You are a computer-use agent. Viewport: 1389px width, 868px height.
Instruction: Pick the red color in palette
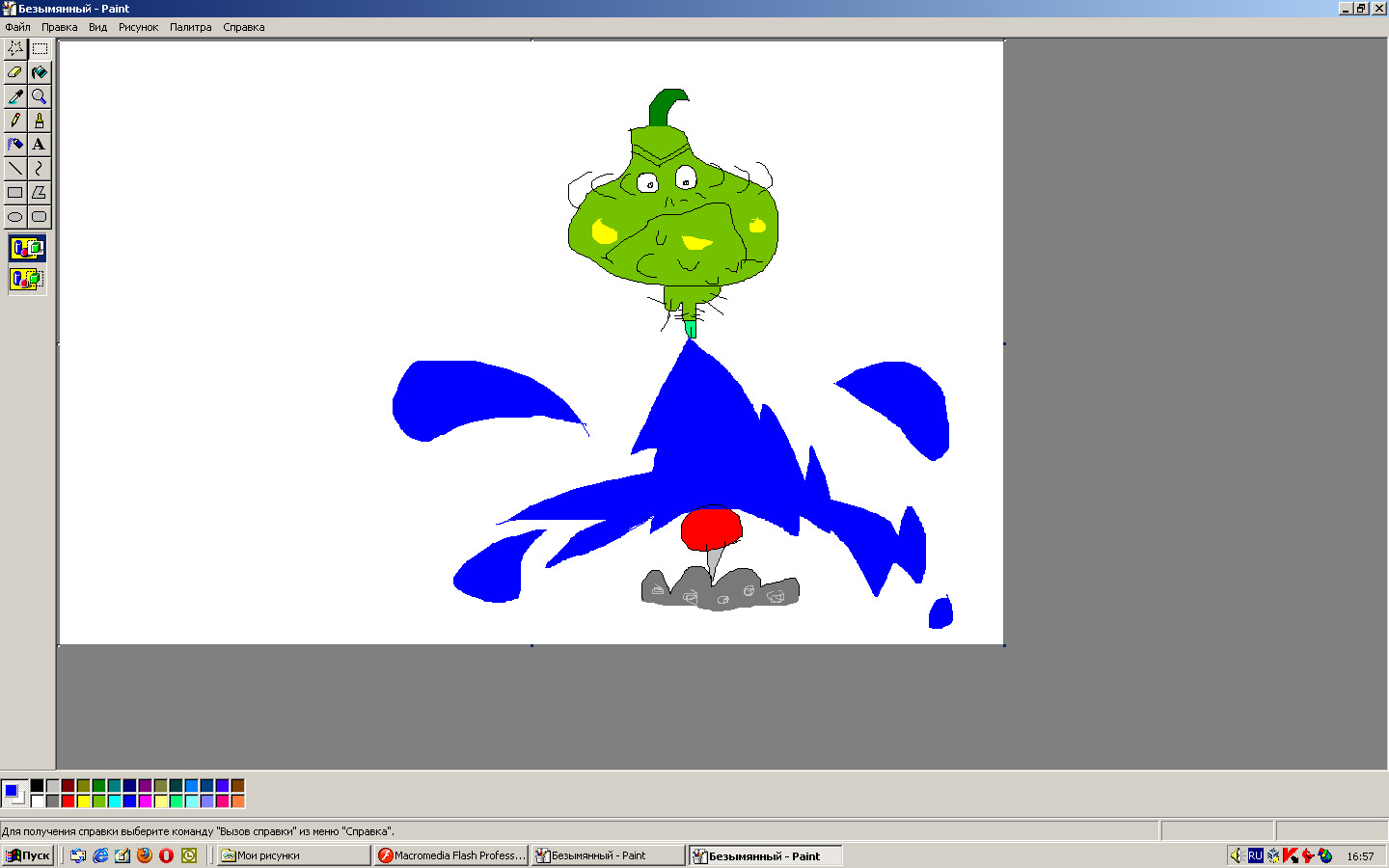point(68,800)
